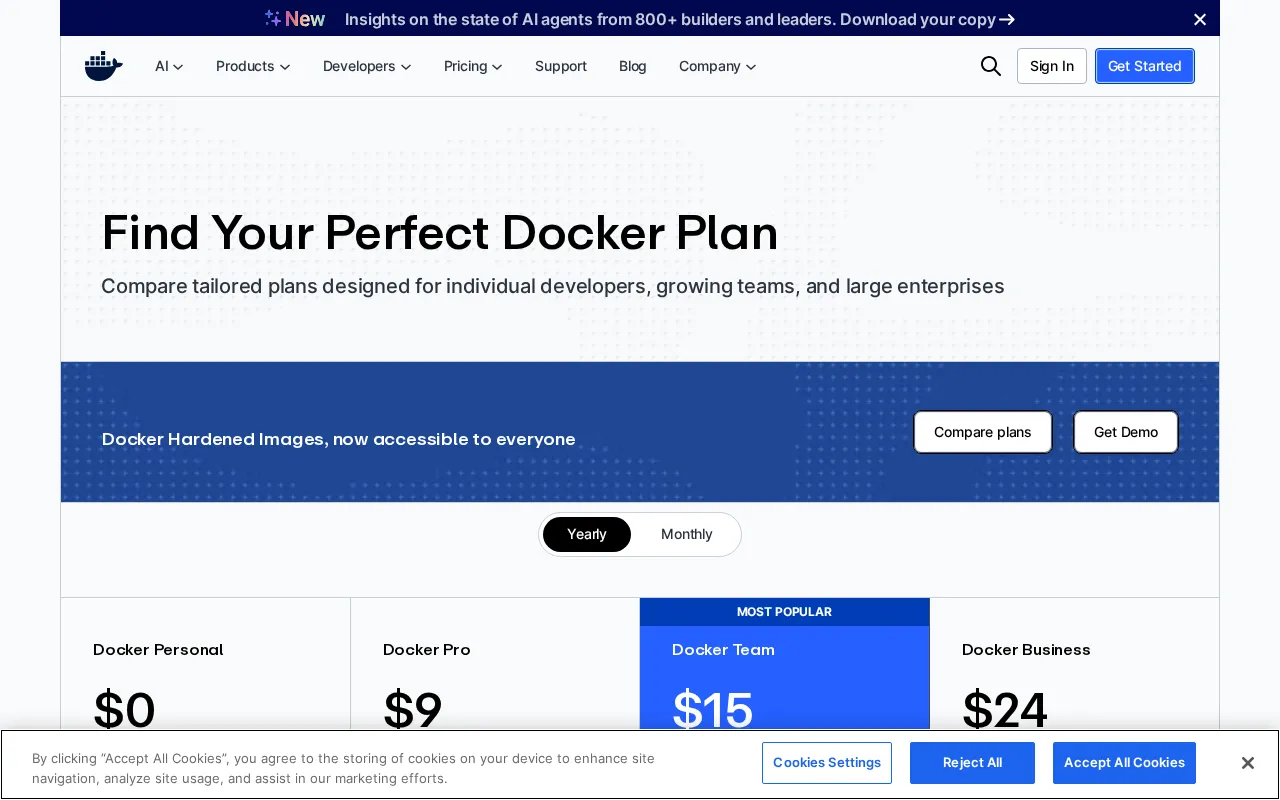Viewport: 1280px width, 800px height.
Task: Click the Compare tailored plans subtitle
Action: click(x=553, y=286)
